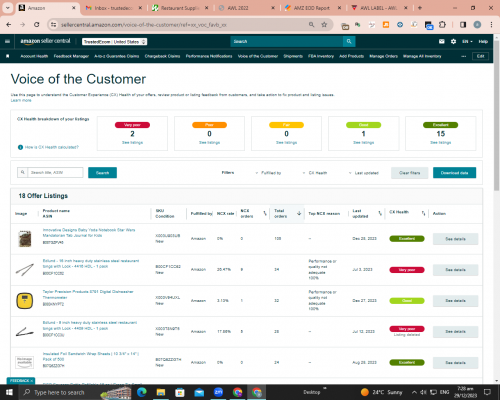Click the magnifier button in Seller Central search

[x=349, y=41]
